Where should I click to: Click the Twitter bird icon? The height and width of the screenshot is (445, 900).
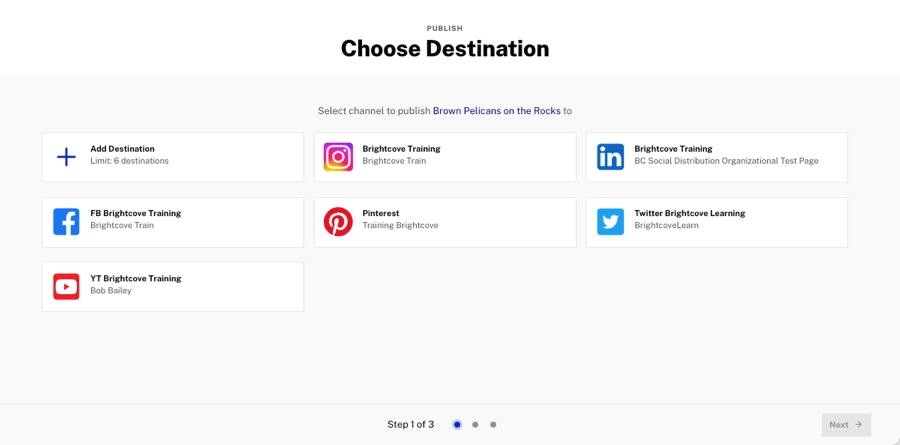click(610, 222)
